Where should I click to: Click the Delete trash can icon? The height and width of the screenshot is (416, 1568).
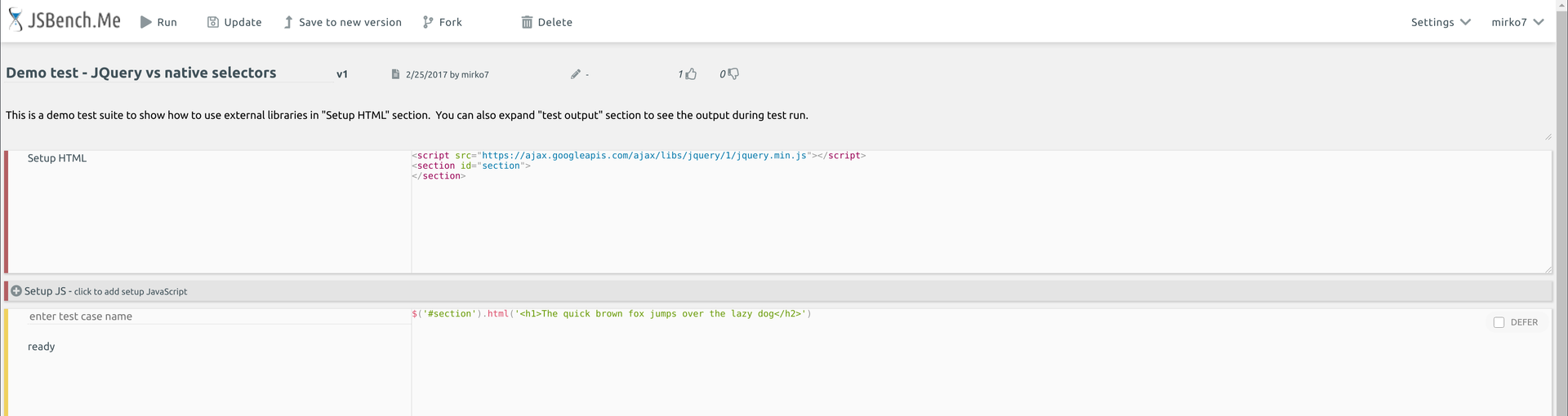click(527, 22)
